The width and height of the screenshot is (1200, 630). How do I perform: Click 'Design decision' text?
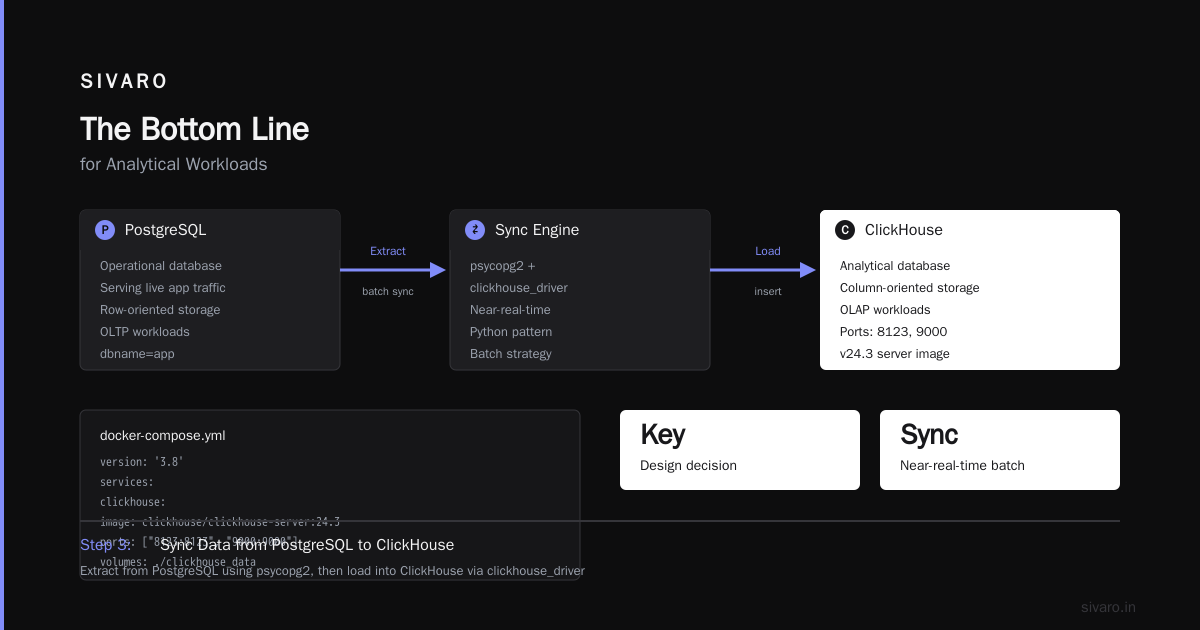tap(688, 466)
